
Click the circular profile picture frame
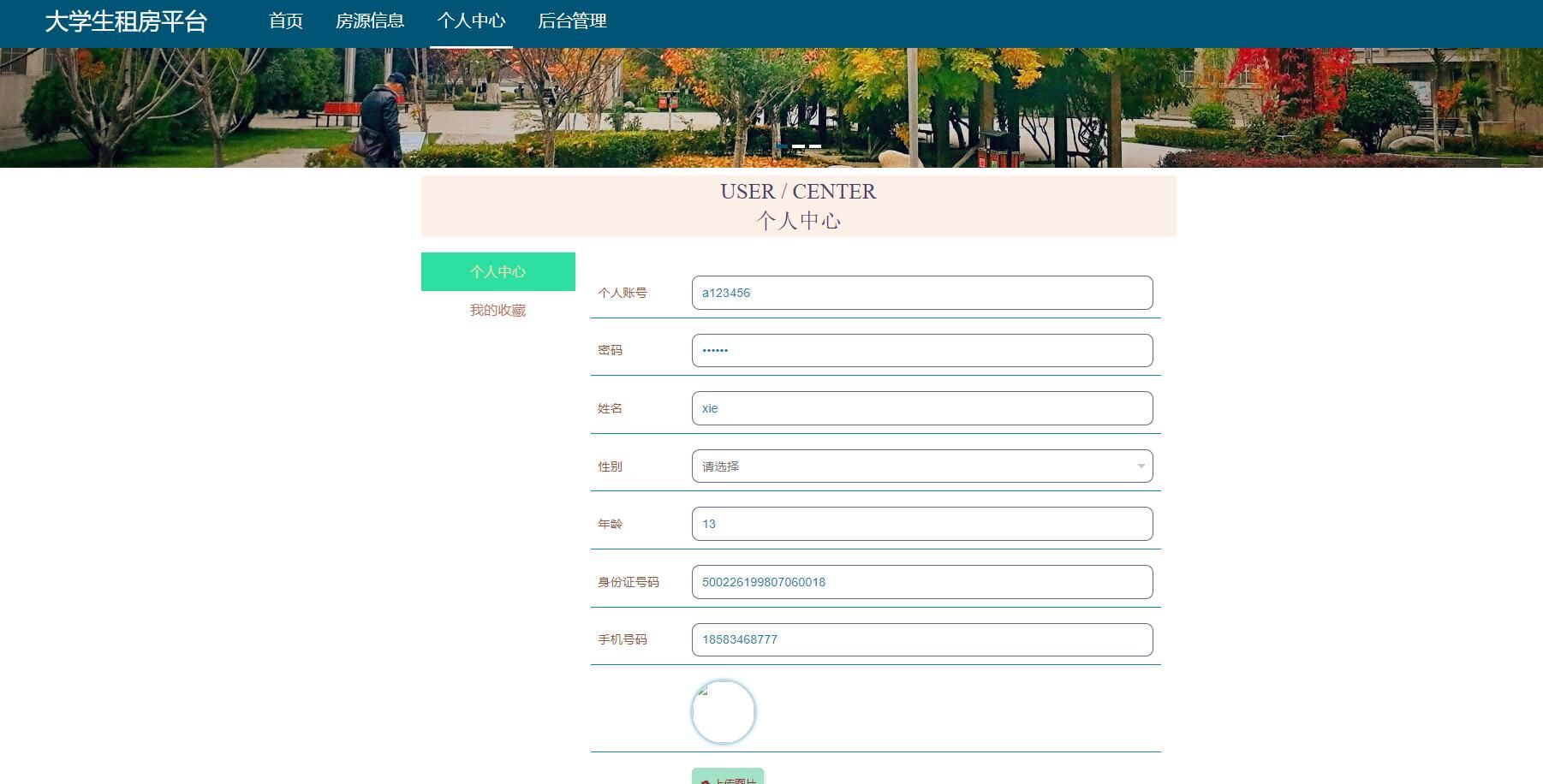tap(724, 711)
